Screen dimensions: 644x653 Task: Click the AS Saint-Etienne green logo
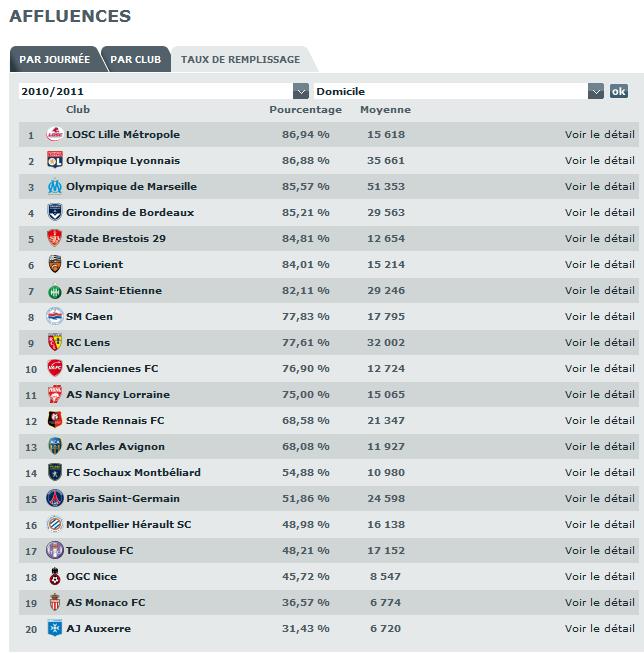[x=55, y=291]
